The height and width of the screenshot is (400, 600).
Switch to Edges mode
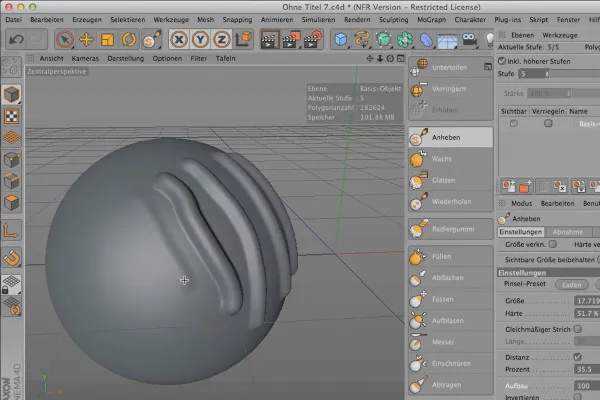click(11, 181)
